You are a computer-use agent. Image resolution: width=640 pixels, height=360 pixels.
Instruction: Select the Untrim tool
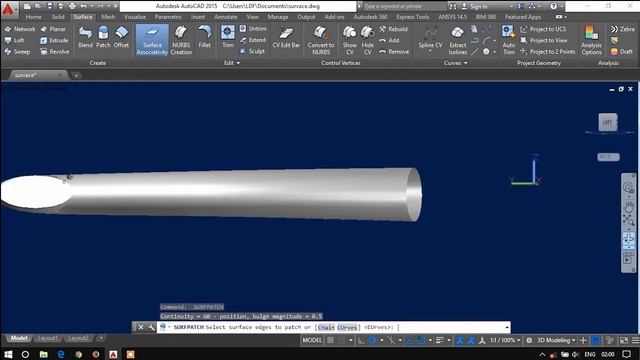[253, 29]
